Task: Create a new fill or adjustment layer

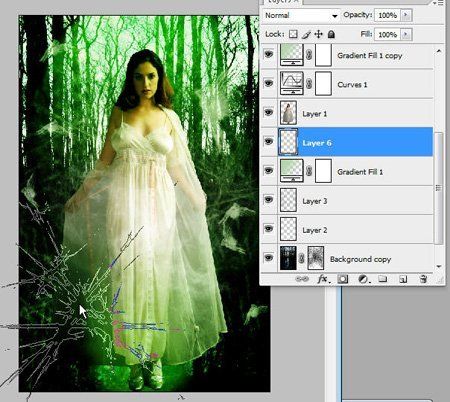Action: tap(363, 279)
